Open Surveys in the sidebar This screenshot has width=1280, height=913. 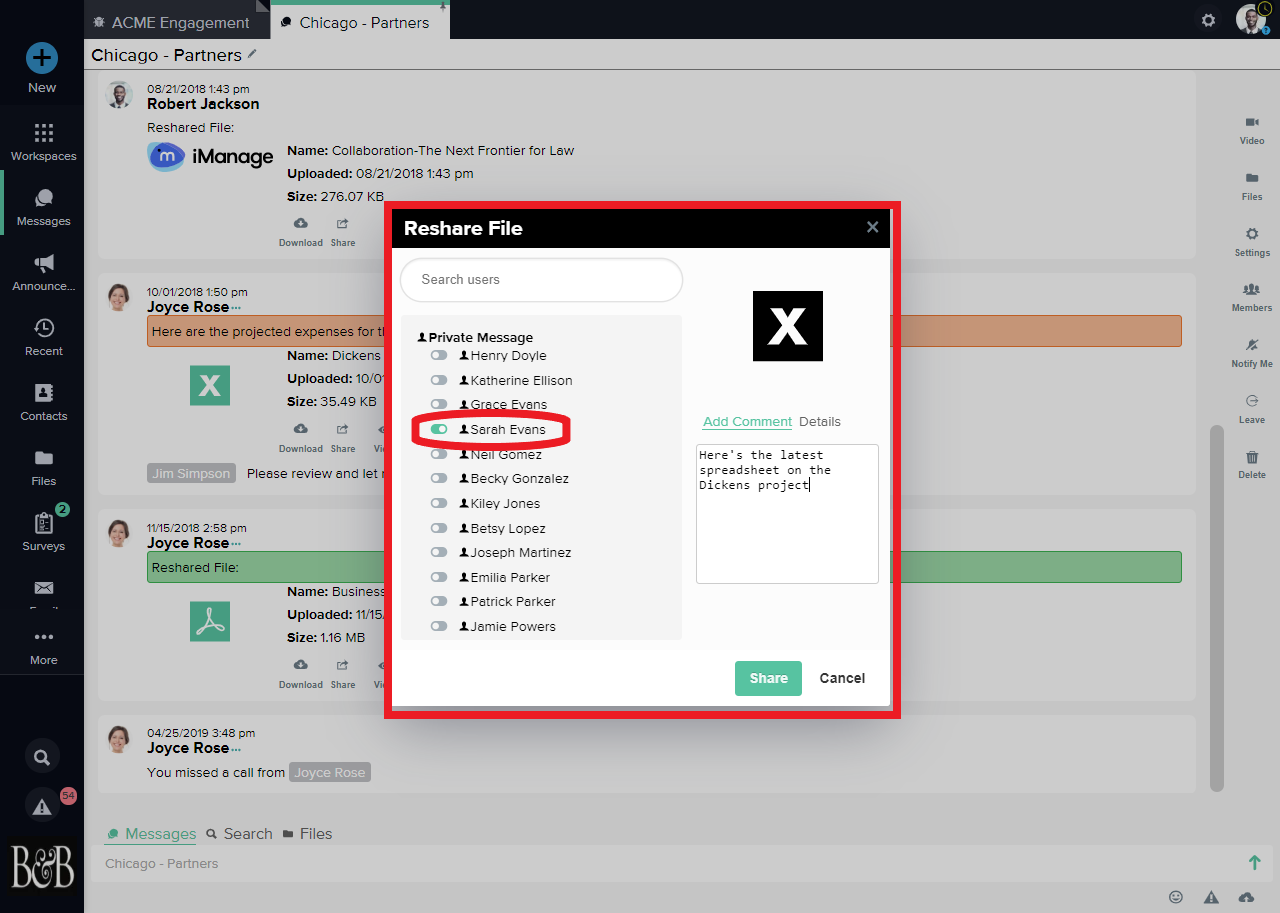43,523
